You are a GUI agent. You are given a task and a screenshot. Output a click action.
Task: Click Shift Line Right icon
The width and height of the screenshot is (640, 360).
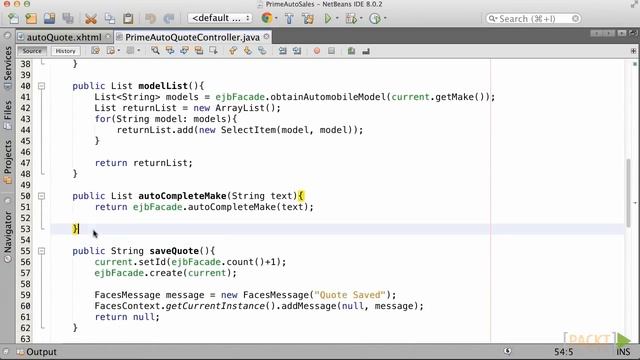point(297,51)
